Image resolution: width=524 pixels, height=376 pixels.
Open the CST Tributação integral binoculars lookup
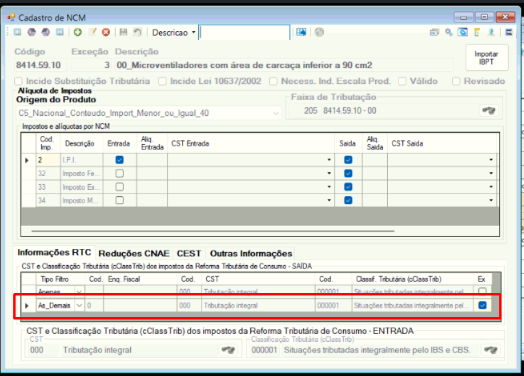click(228, 350)
